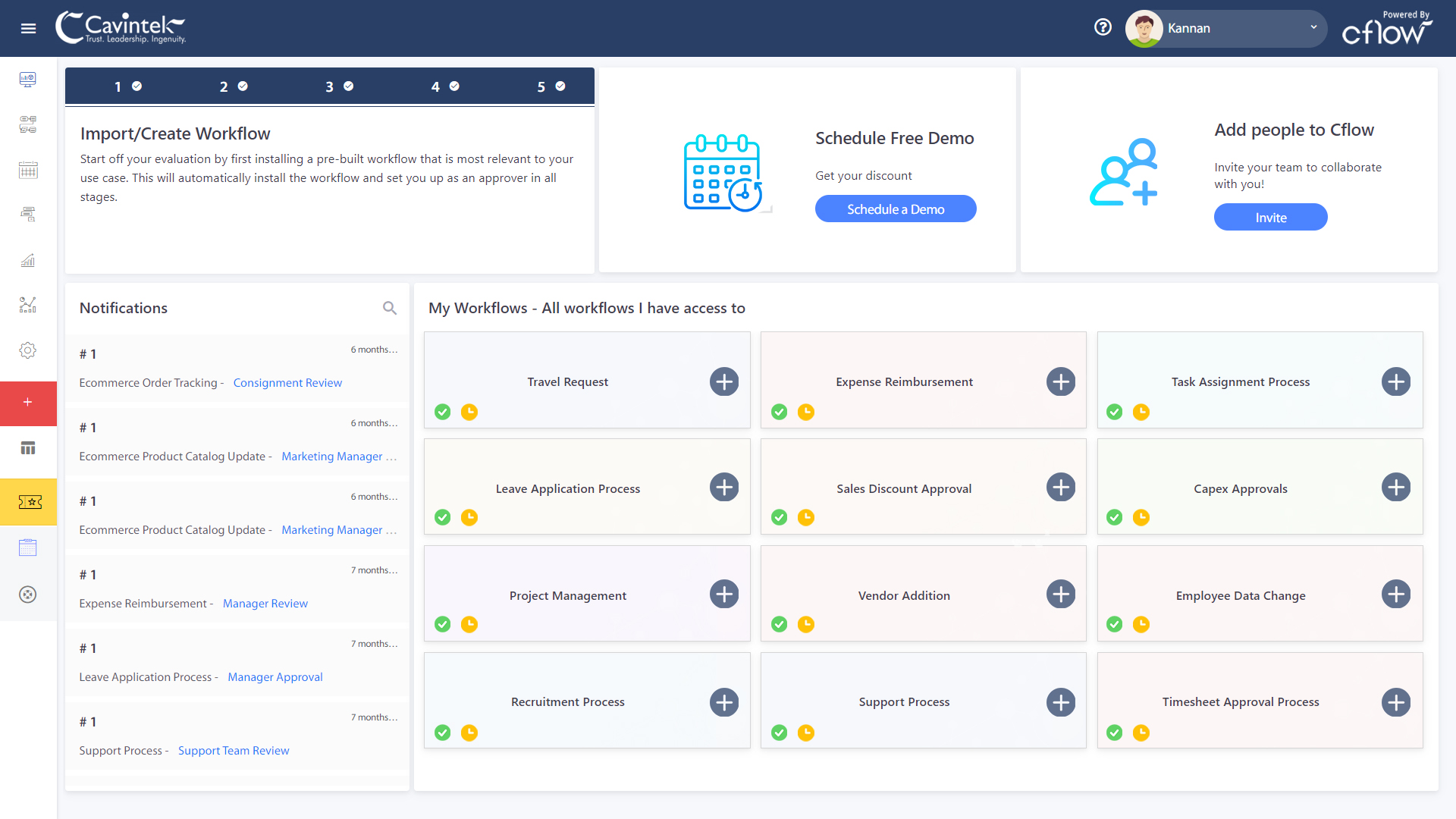The height and width of the screenshot is (819, 1456).
Task: Add a new Capex Approvals request
Action: pyautogui.click(x=1396, y=487)
